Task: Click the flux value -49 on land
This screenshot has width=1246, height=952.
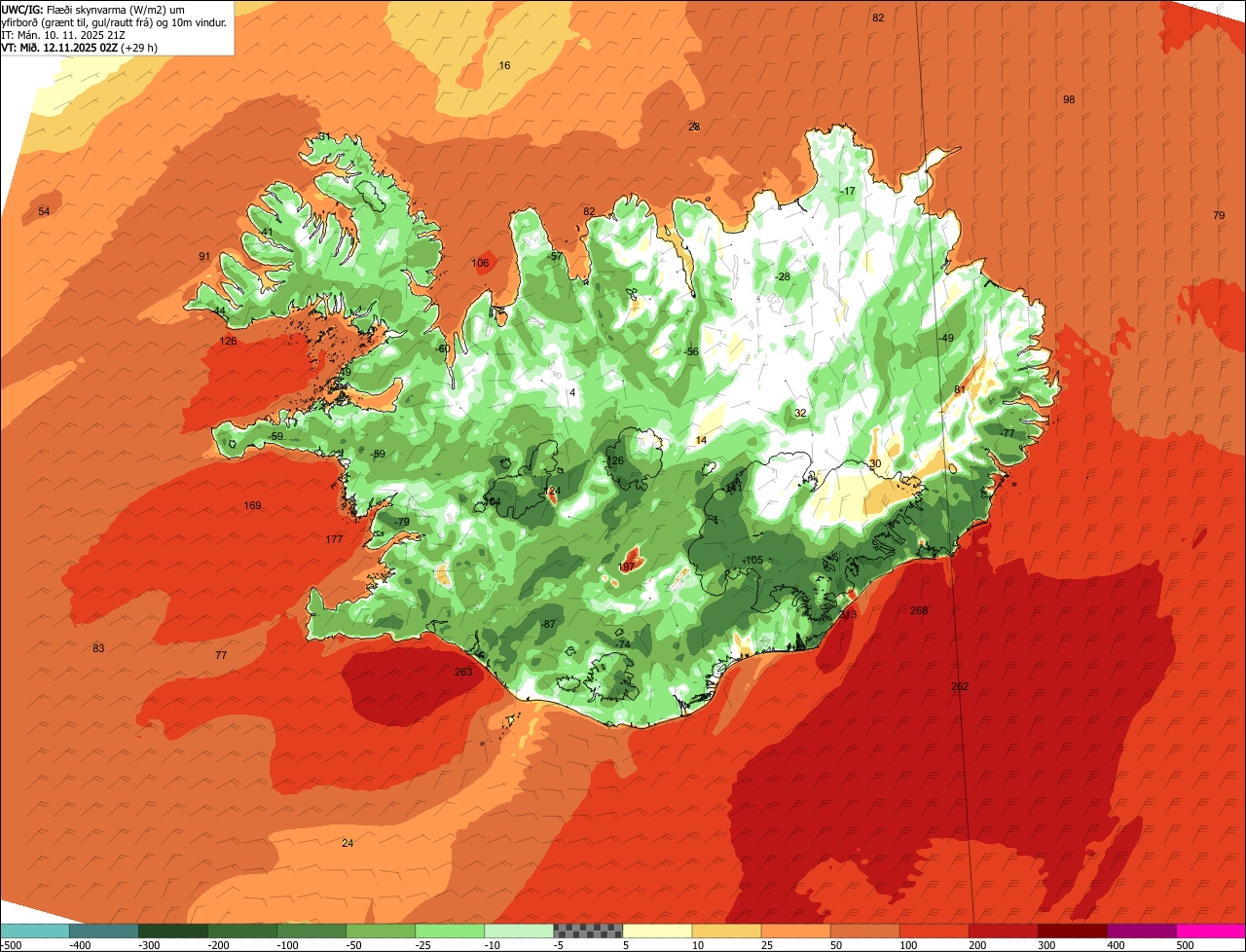Action: click(x=945, y=337)
